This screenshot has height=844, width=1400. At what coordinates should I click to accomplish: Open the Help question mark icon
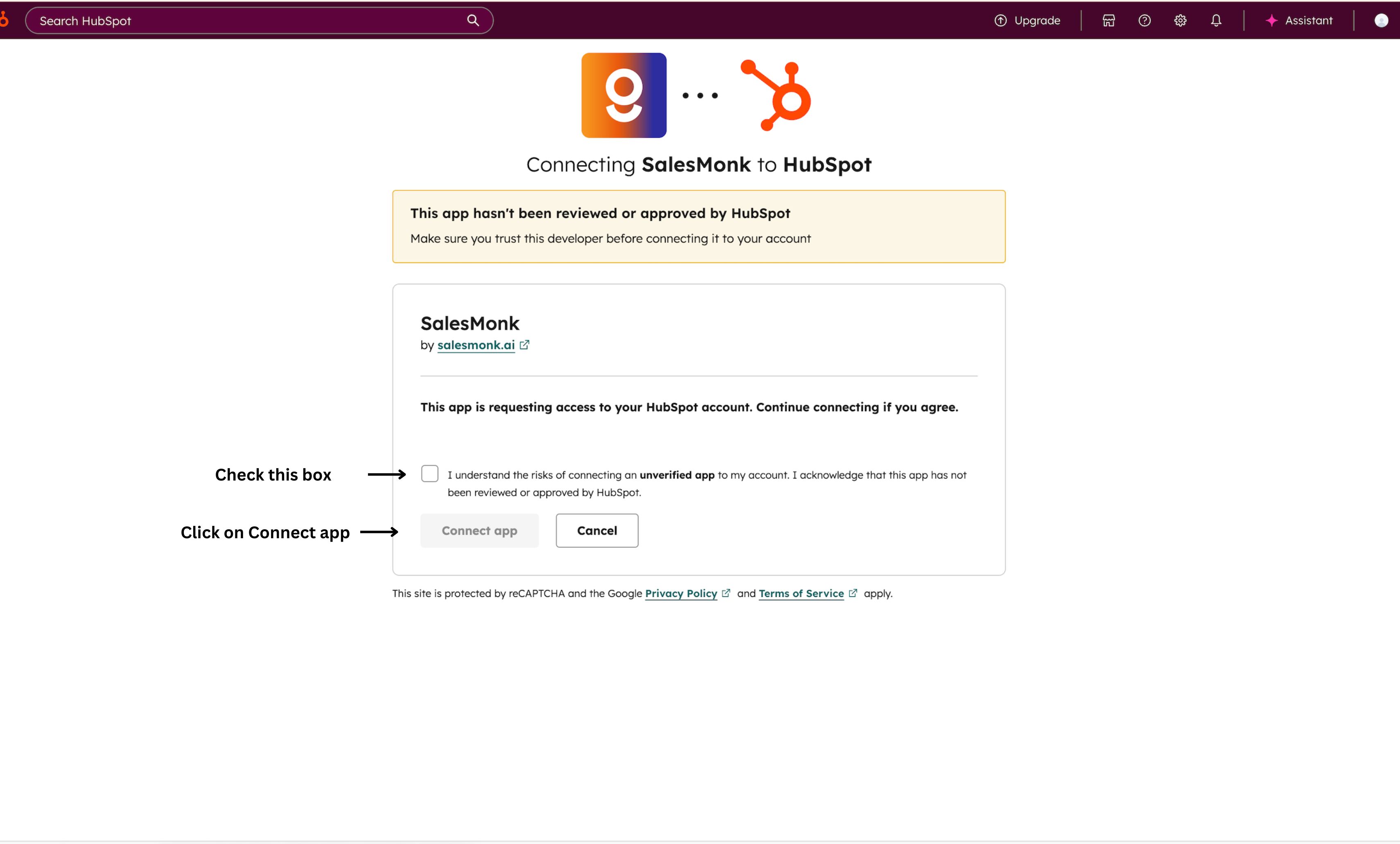[x=1144, y=20]
